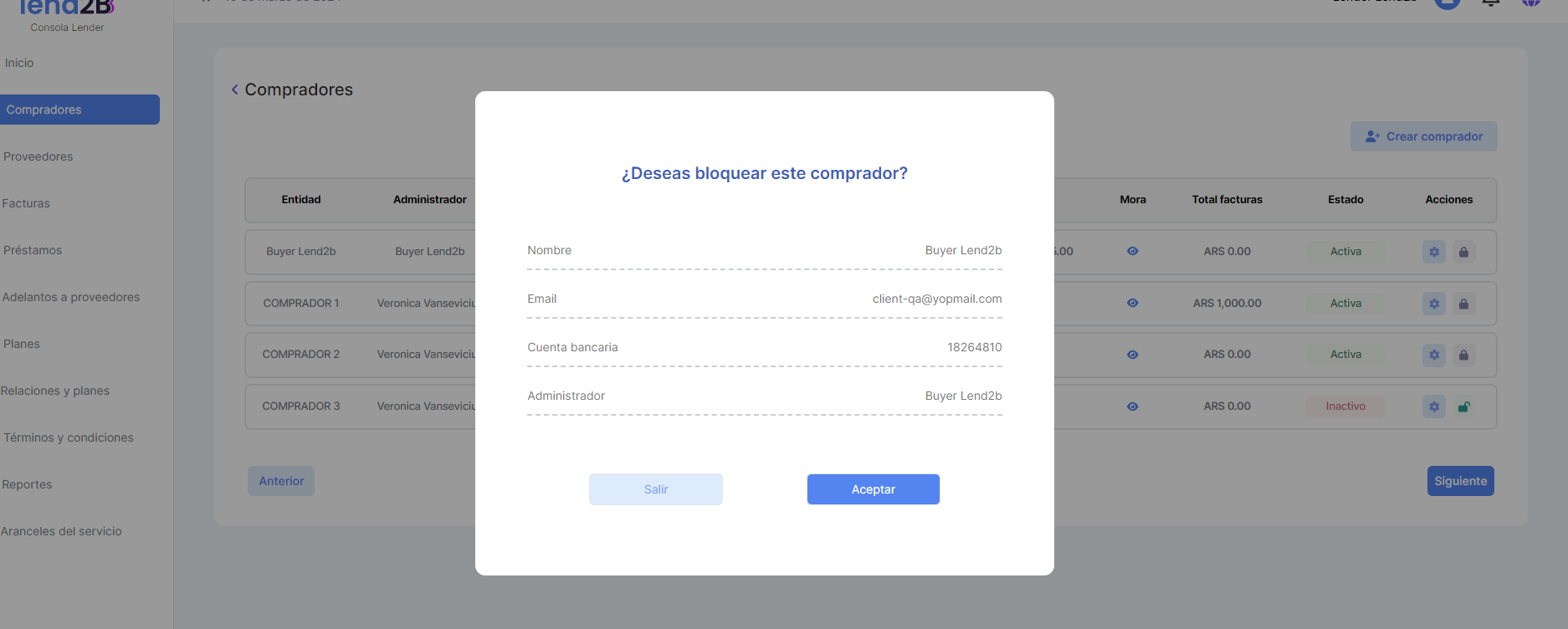Toggle Mora eye icon for COMPRADOR 3

pyautogui.click(x=1132, y=407)
